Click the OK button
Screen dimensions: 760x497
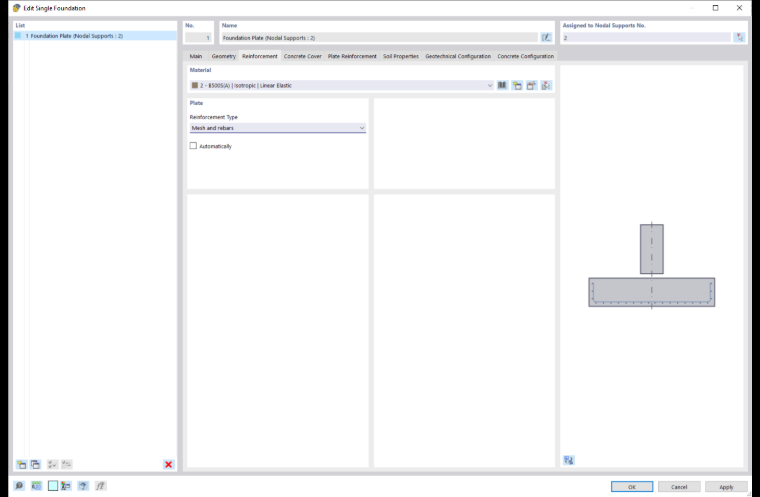tap(632, 487)
